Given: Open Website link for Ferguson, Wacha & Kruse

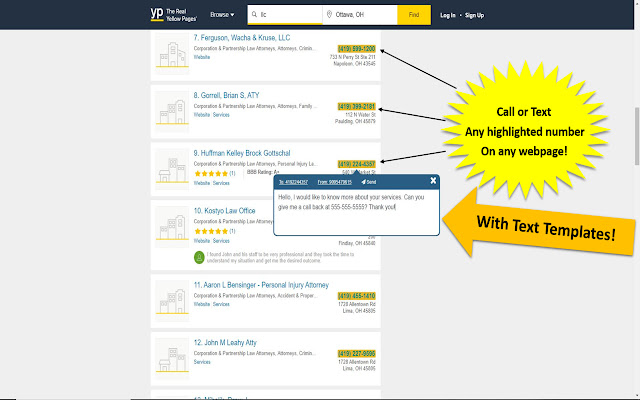Looking at the screenshot, I should pyautogui.click(x=202, y=57).
